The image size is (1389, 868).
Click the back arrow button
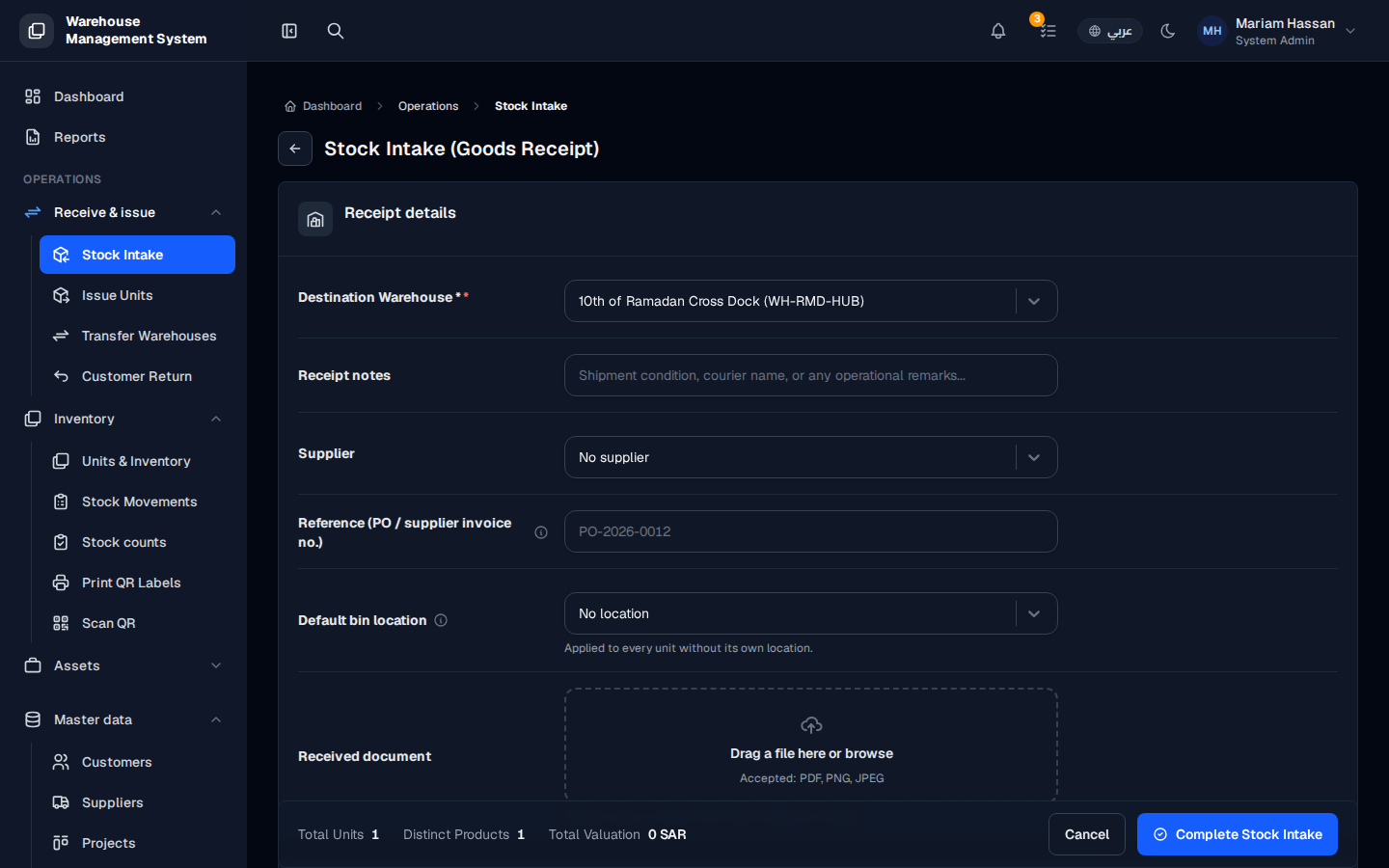click(295, 149)
